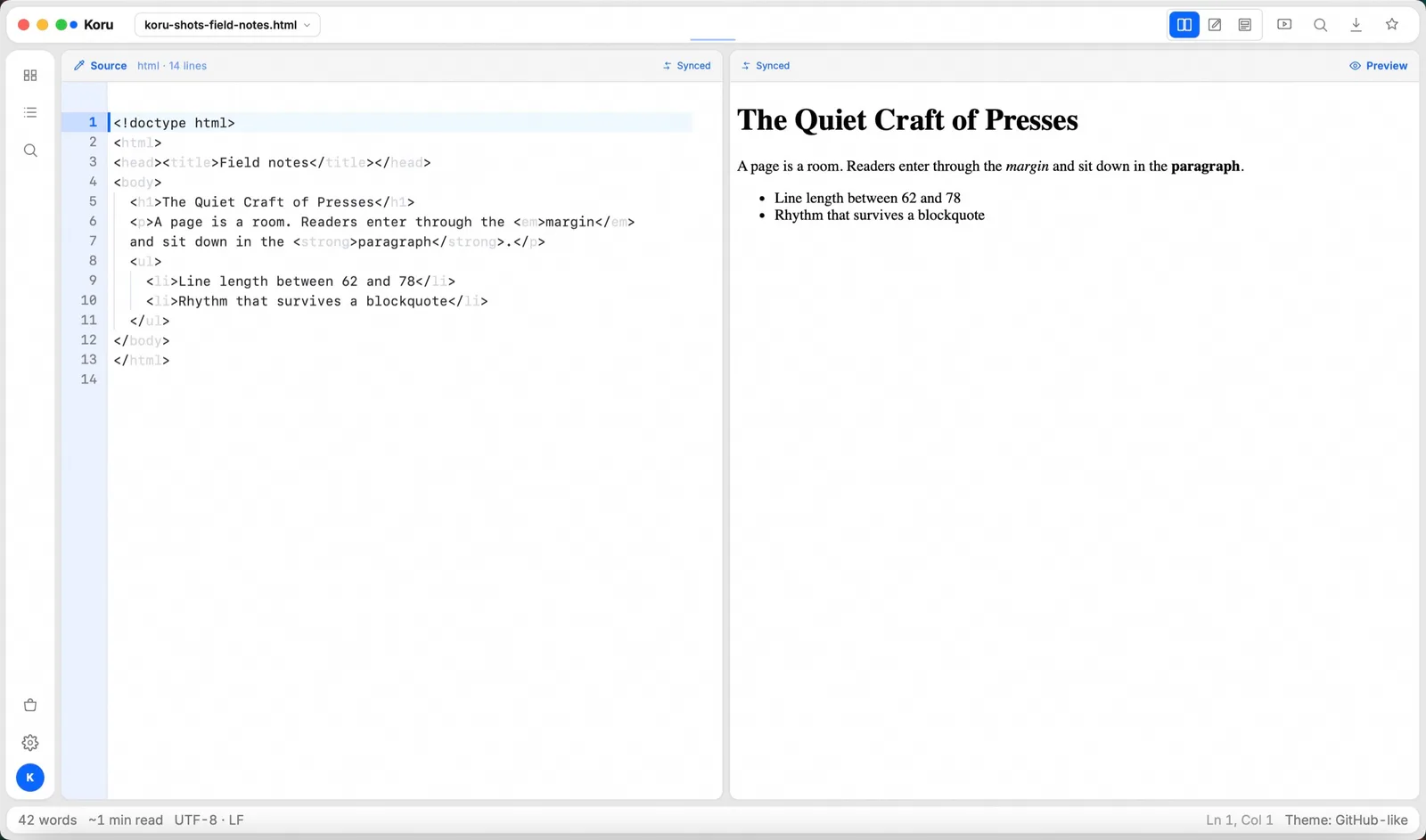
Task: Star this document as favorite
Action: (x=1392, y=25)
